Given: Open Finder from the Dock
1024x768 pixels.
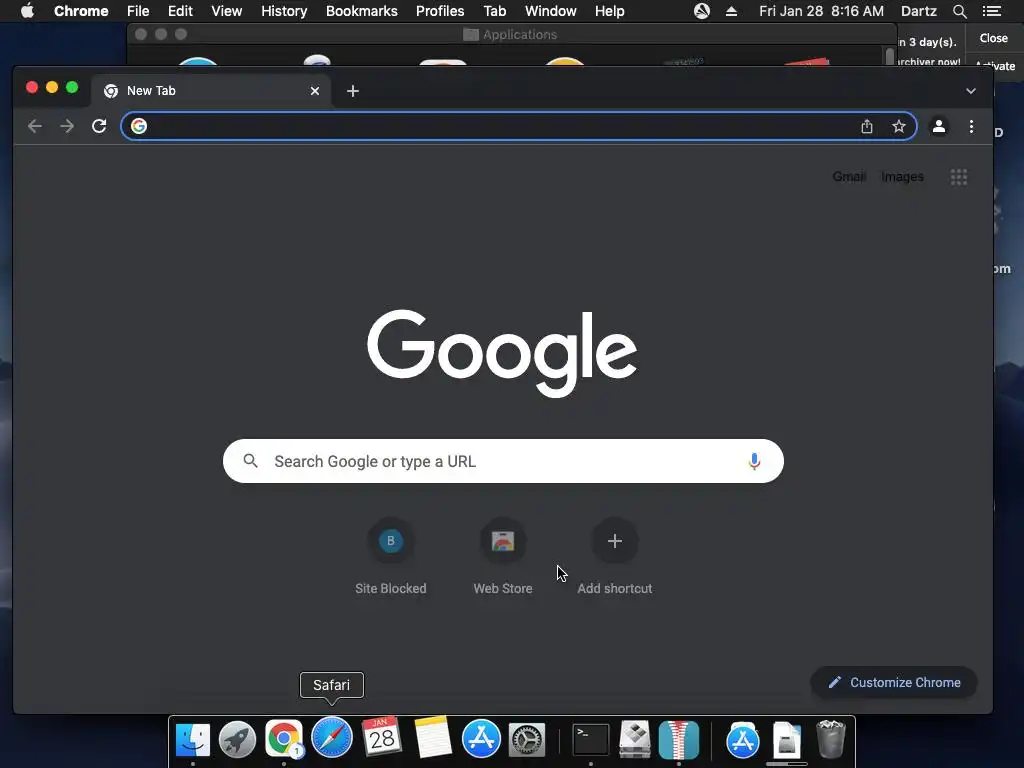Looking at the screenshot, I should click(193, 740).
